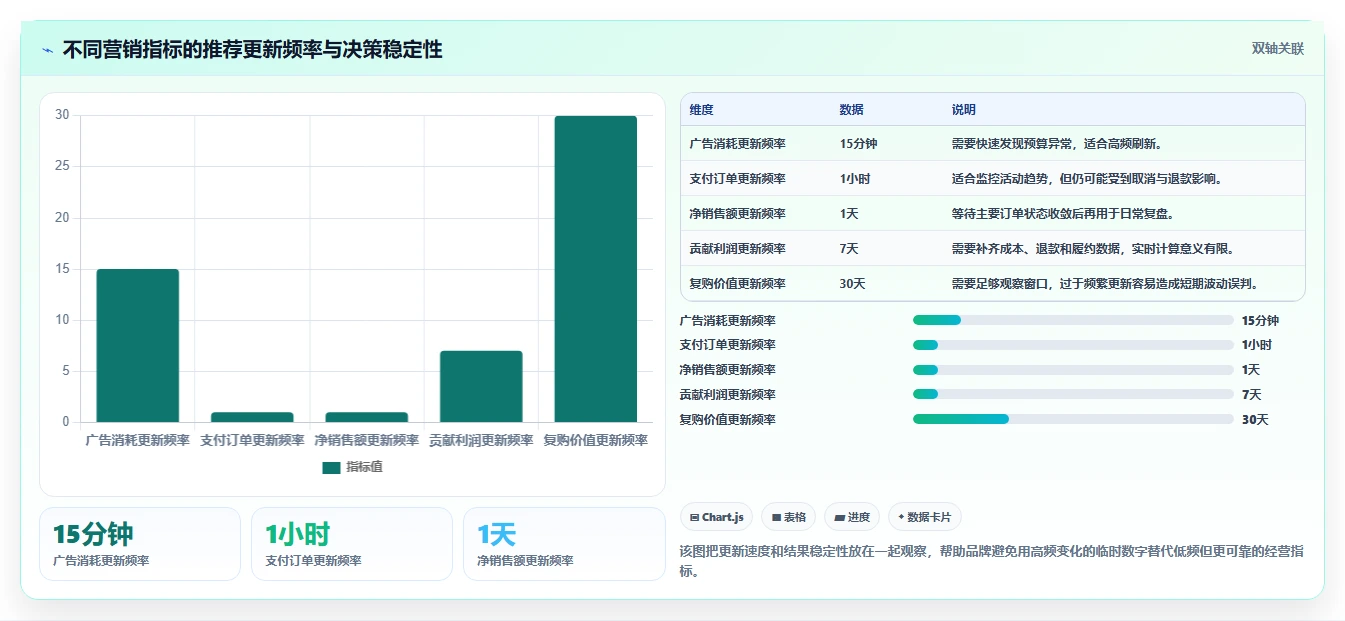This screenshot has width=1345, height=621.
Task: Click the 贡献利润更新频率 bar in the chart
Action: point(481,386)
